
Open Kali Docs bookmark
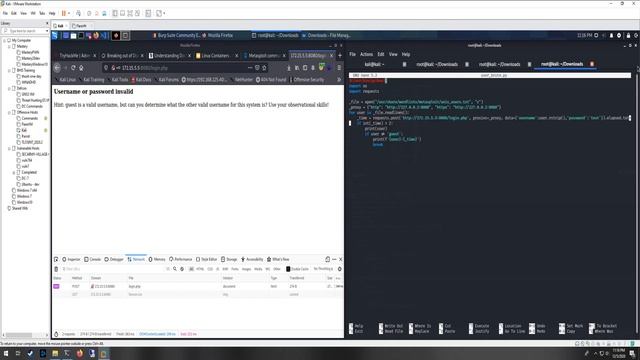point(141,80)
